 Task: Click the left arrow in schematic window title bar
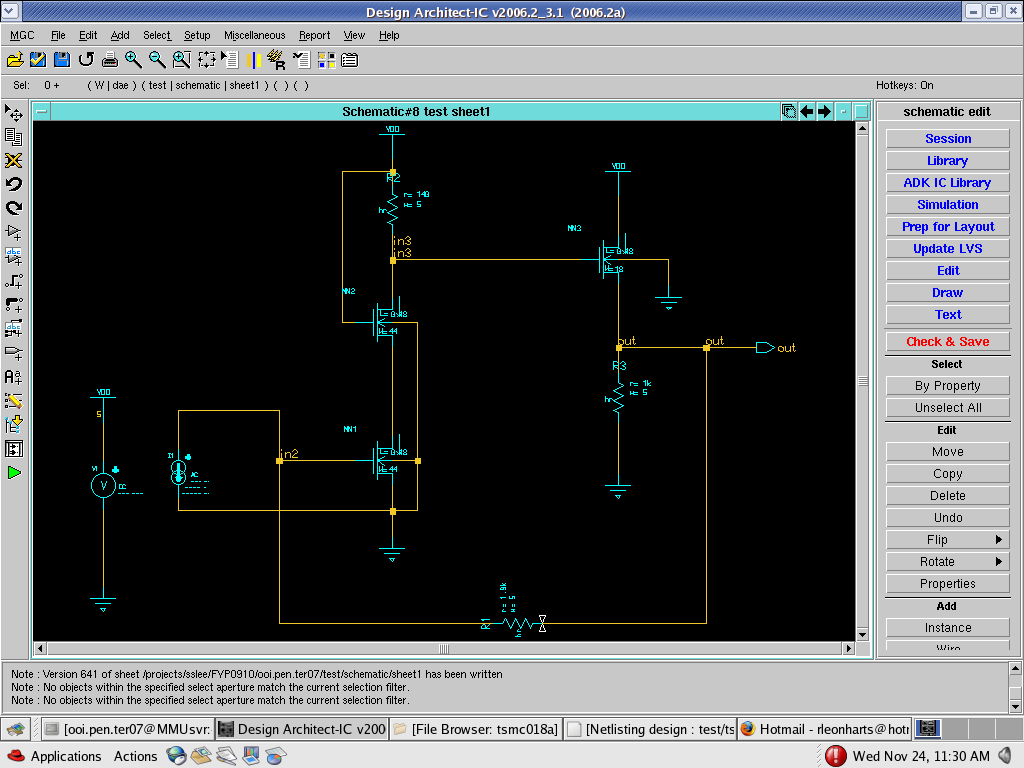[807, 111]
